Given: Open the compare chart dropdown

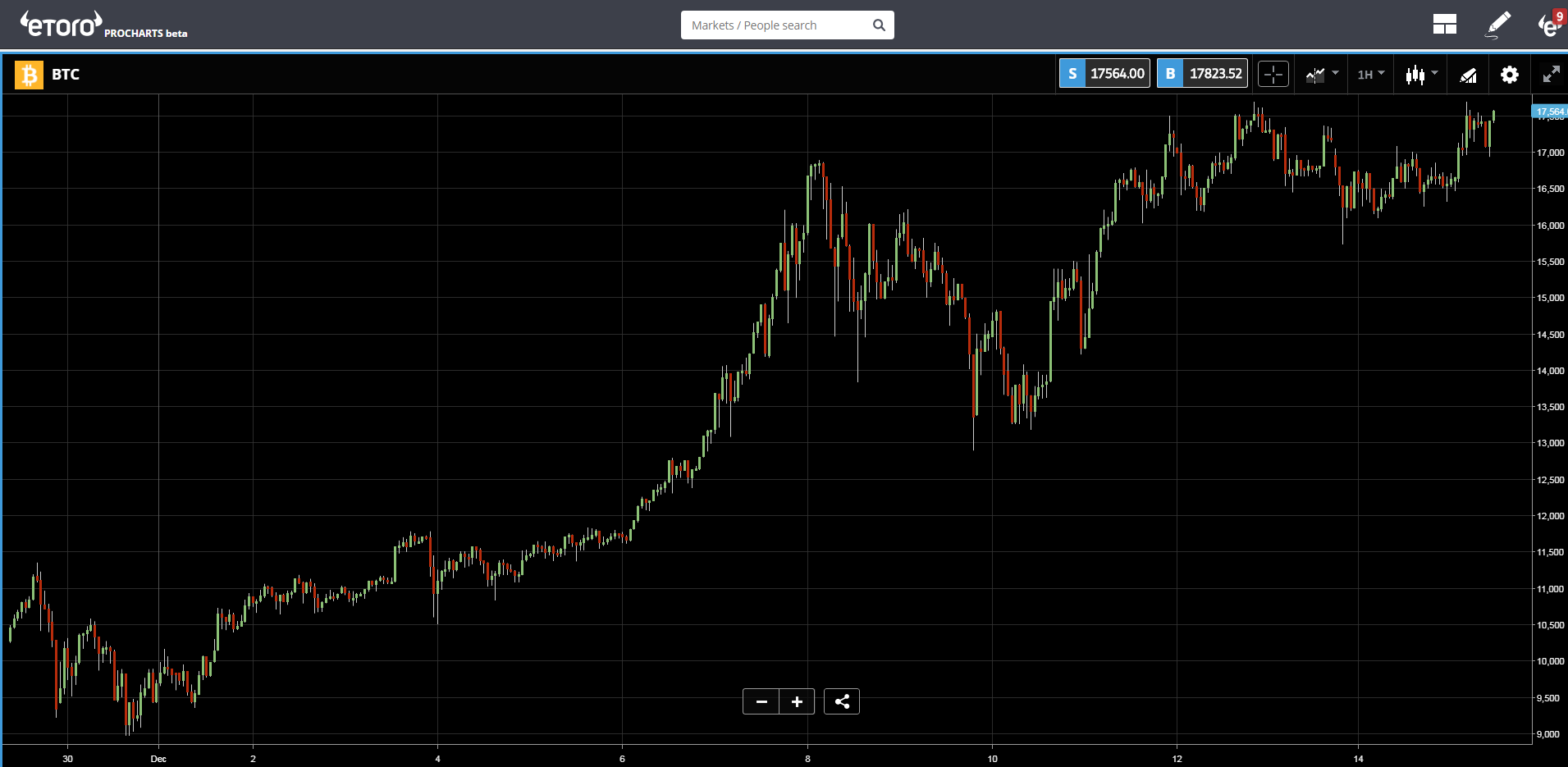Looking at the screenshot, I should tap(1322, 75).
